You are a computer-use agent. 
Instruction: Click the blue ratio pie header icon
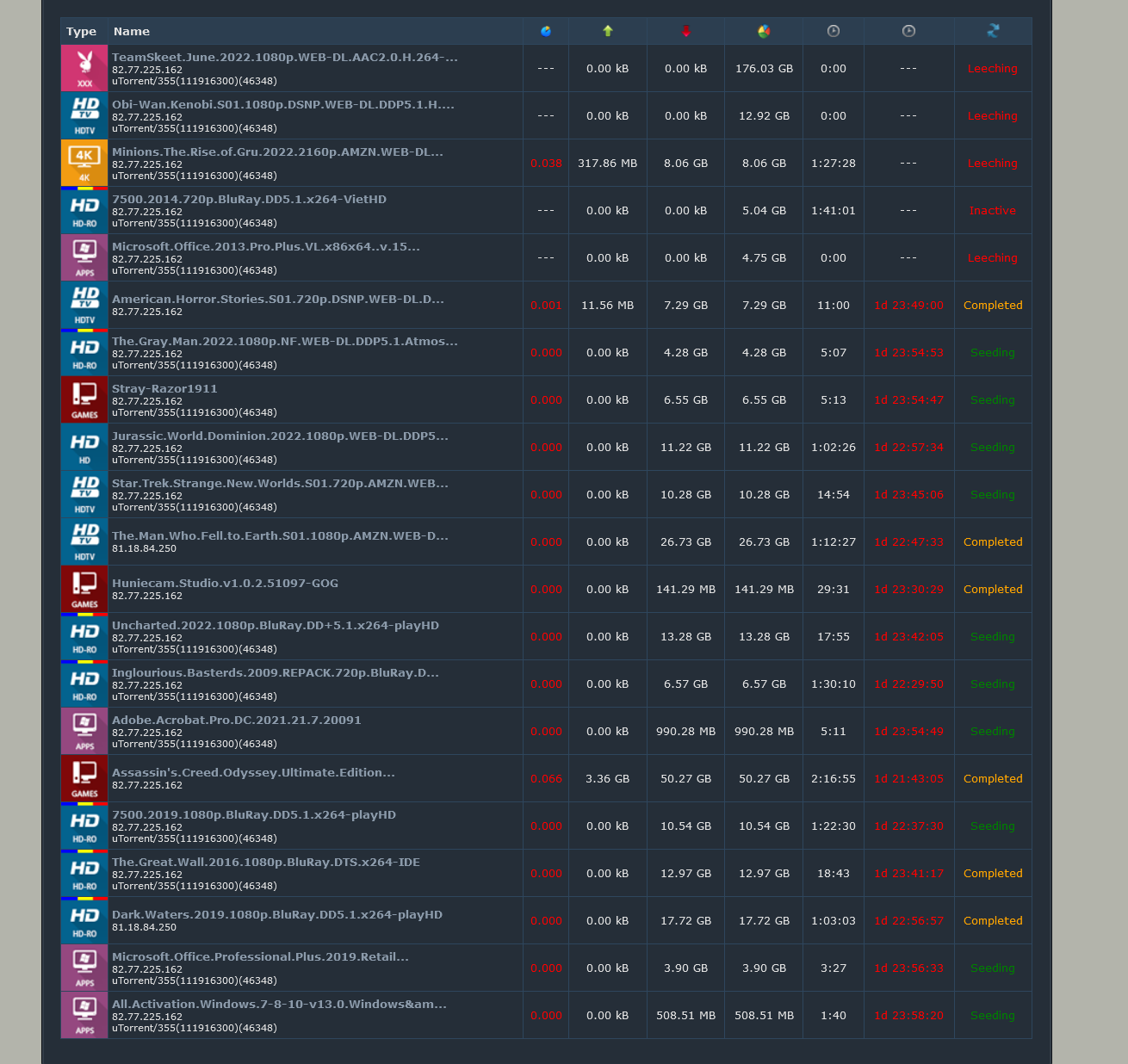pyautogui.click(x=546, y=31)
